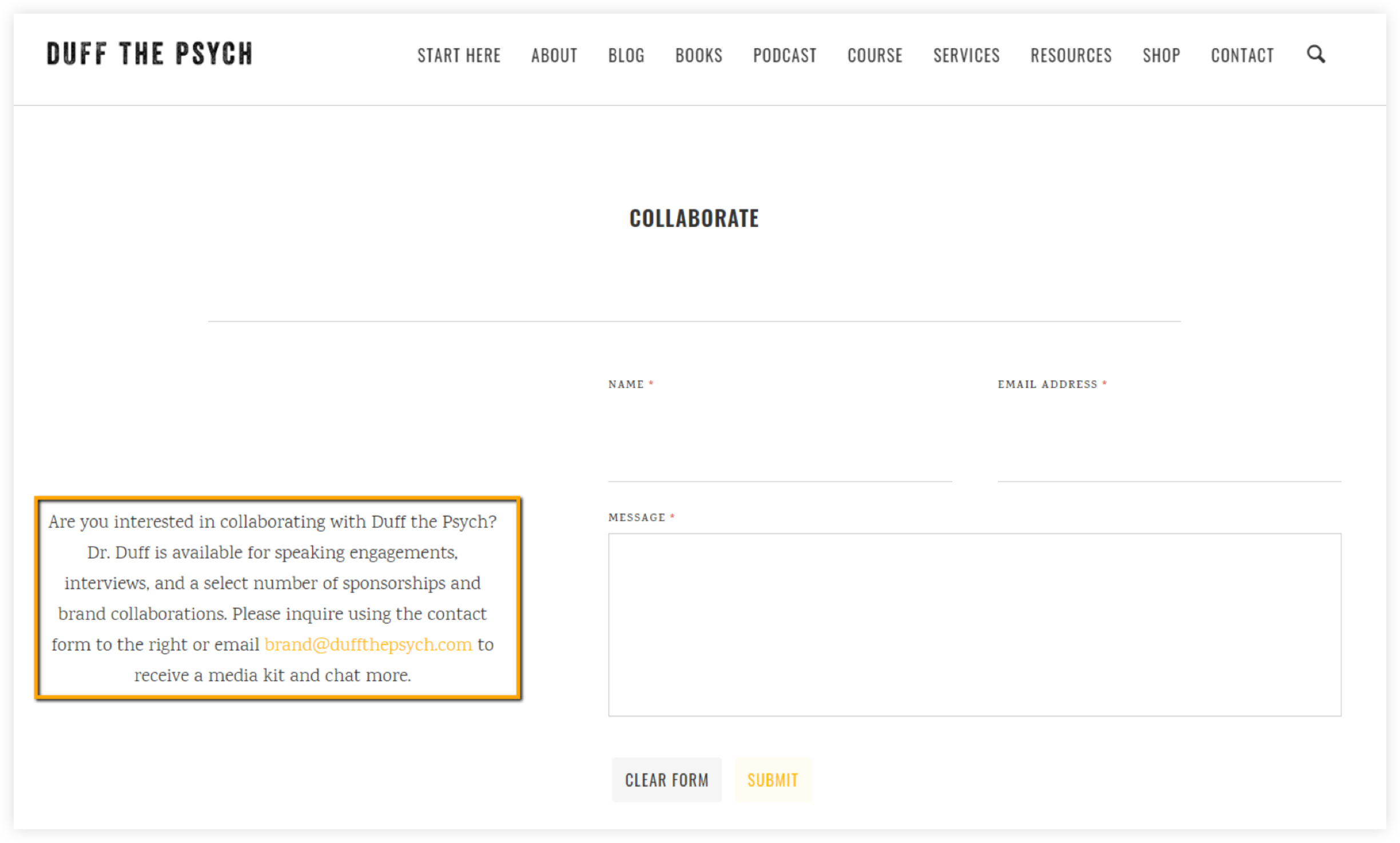This screenshot has height=843, width=1400.
Task: Click inside the Message text area
Action: (x=975, y=625)
